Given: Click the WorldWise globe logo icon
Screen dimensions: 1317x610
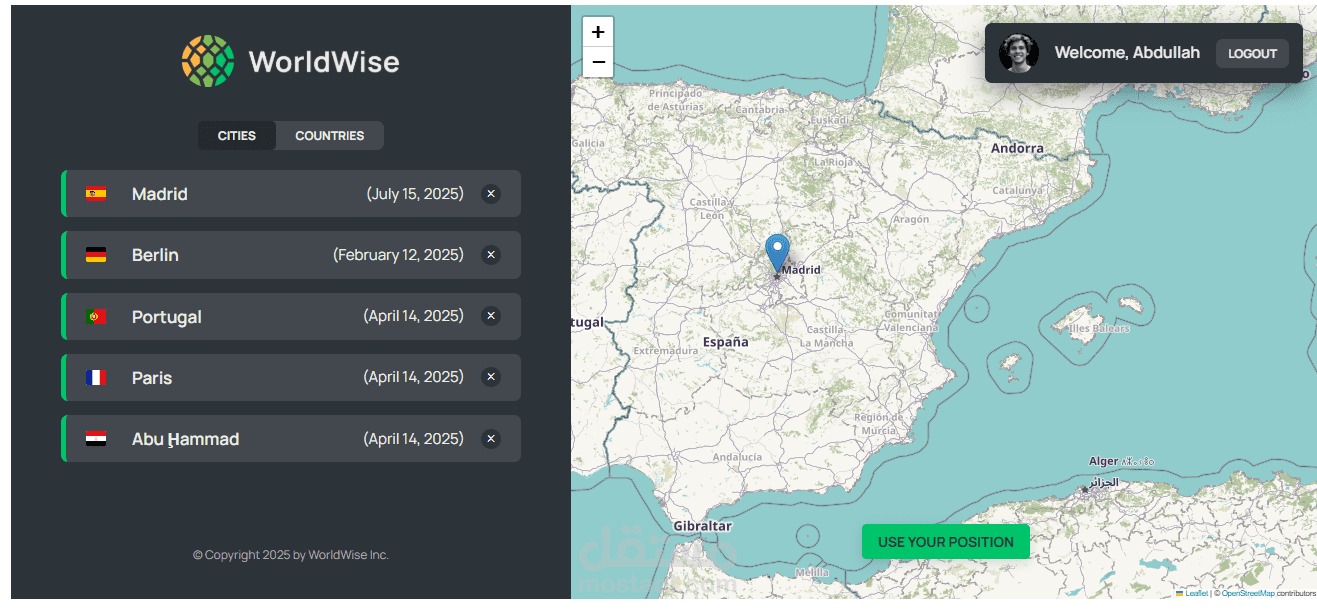Looking at the screenshot, I should [208, 61].
